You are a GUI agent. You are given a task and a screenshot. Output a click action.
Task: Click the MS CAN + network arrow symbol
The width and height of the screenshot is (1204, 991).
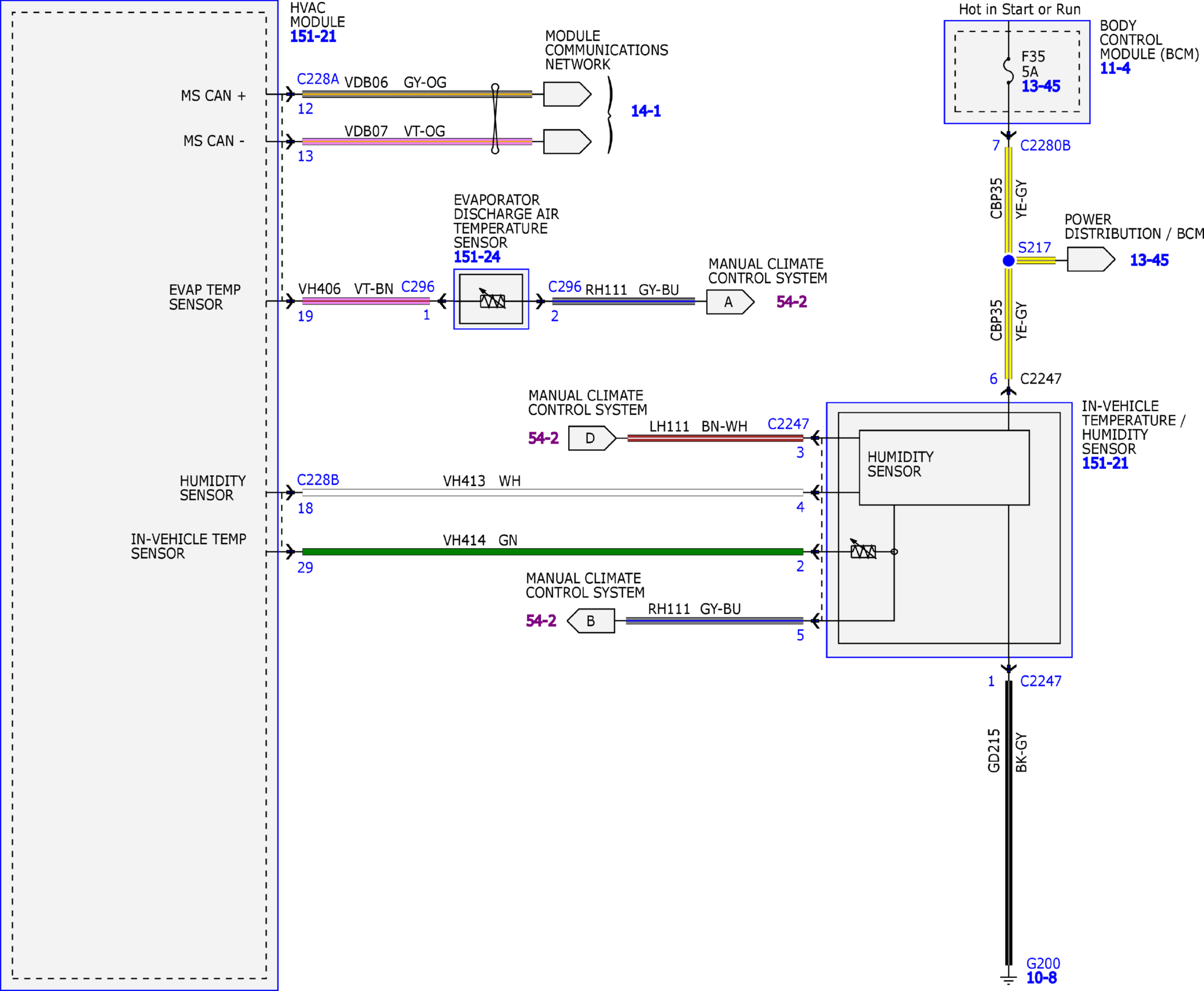tap(567, 94)
